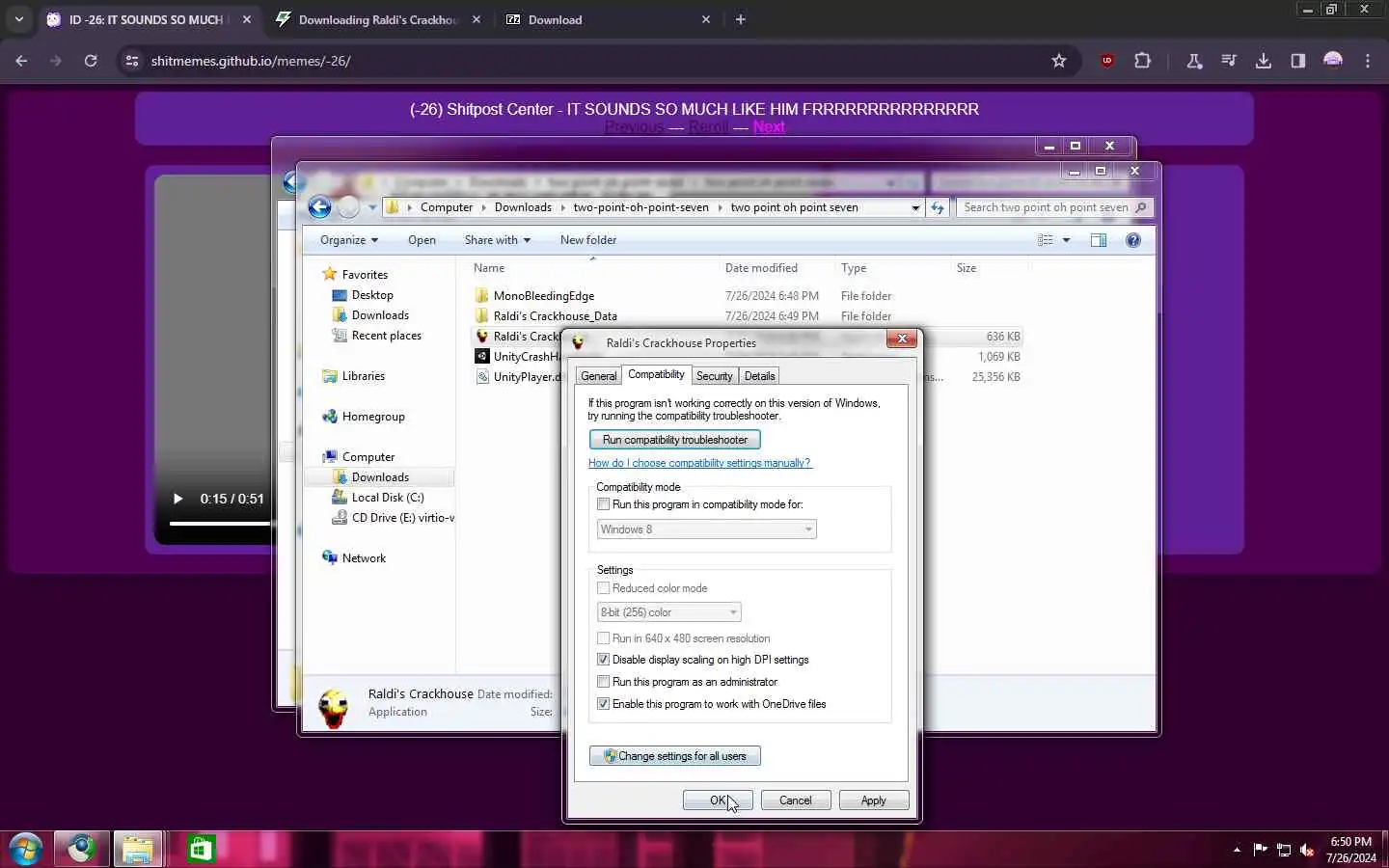The width and height of the screenshot is (1389, 868).
Task: Switch to the Details tab
Action: point(759,376)
